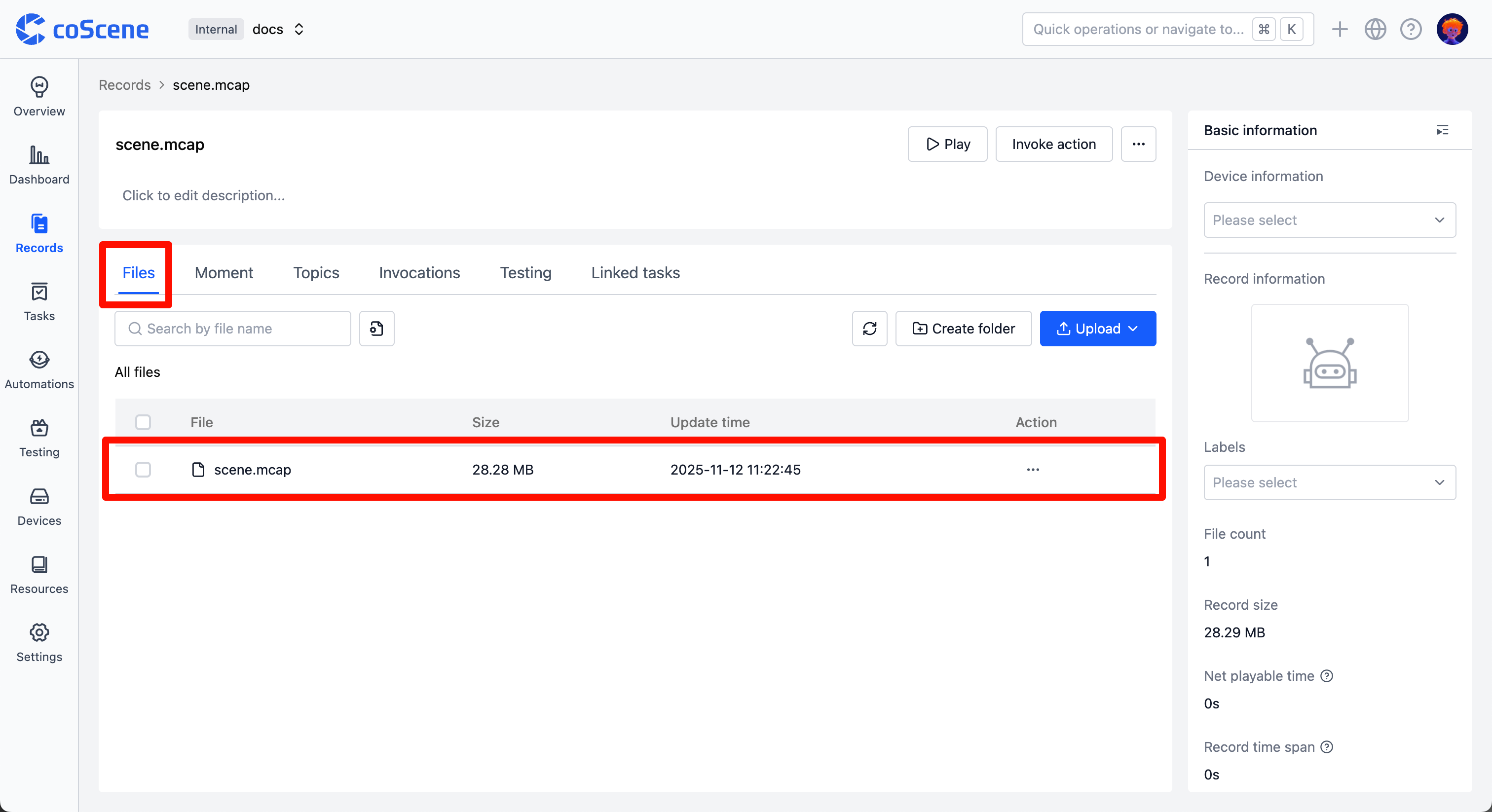Collapse the Basic information panel
This screenshot has width=1492, height=812.
[x=1442, y=130]
